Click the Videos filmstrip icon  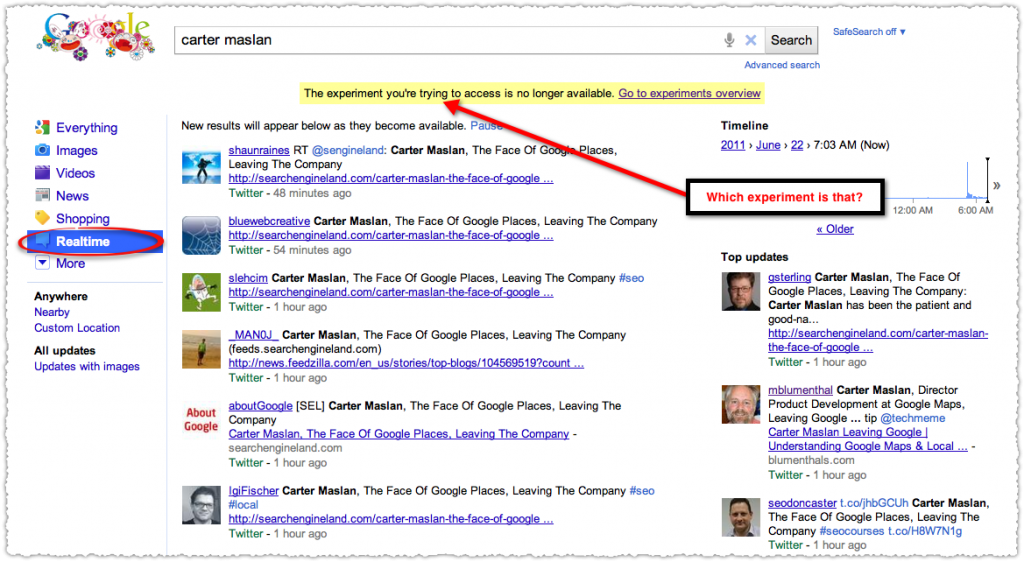[x=42, y=173]
